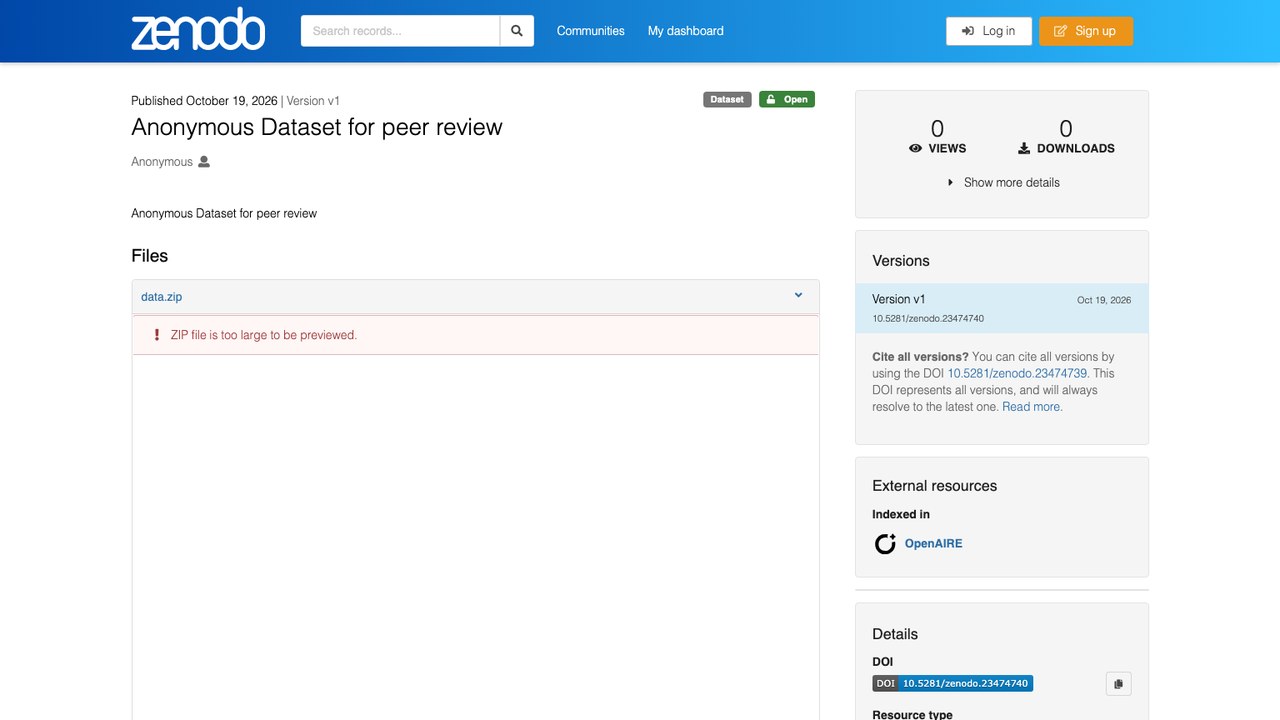The width and height of the screenshot is (1280, 720).
Task: Click the person icon beside Anonymous
Action: click(204, 162)
